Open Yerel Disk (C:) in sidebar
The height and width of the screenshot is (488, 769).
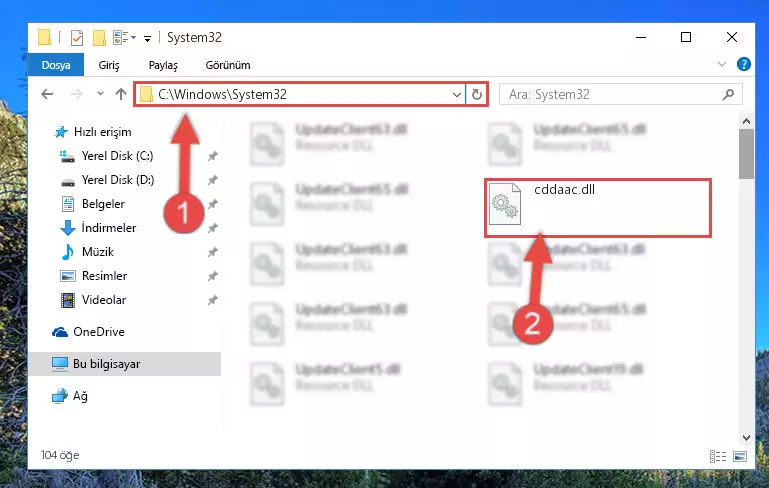(x=117, y=155)
